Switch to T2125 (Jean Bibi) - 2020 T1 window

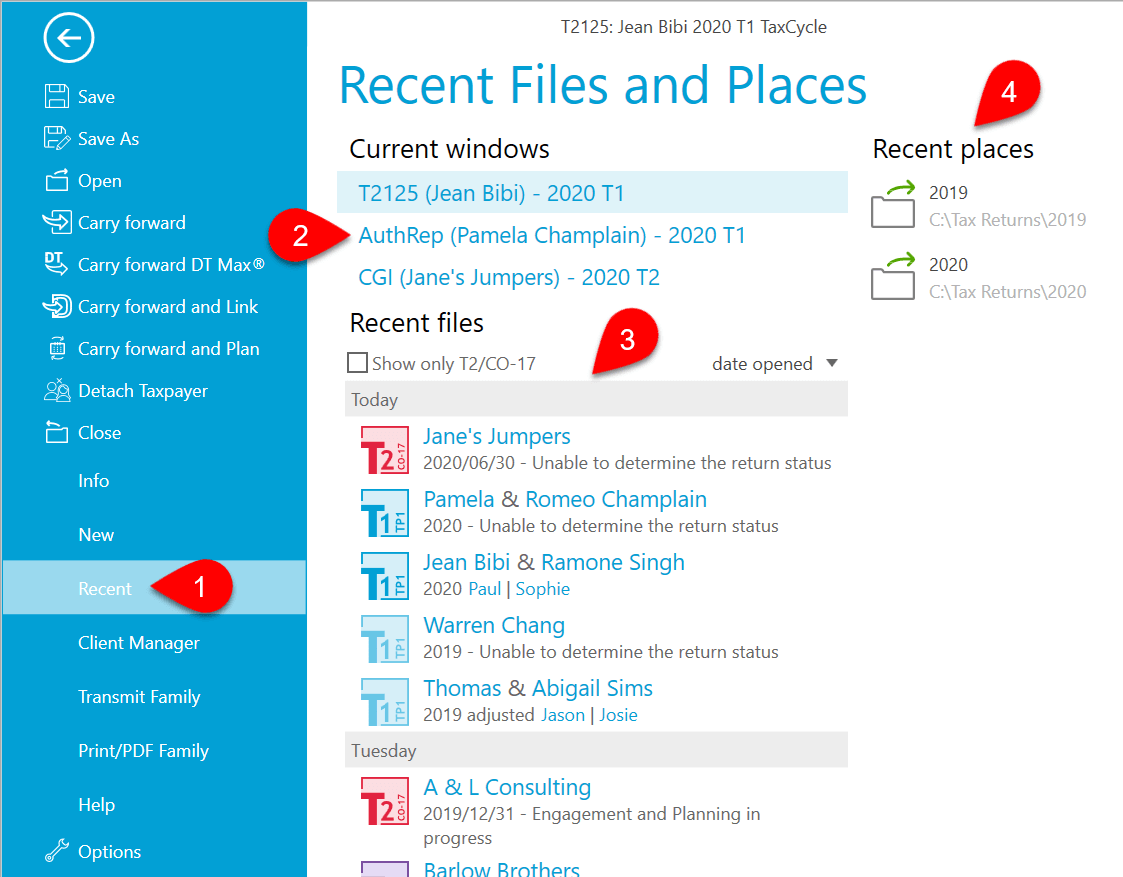[592, 193]
